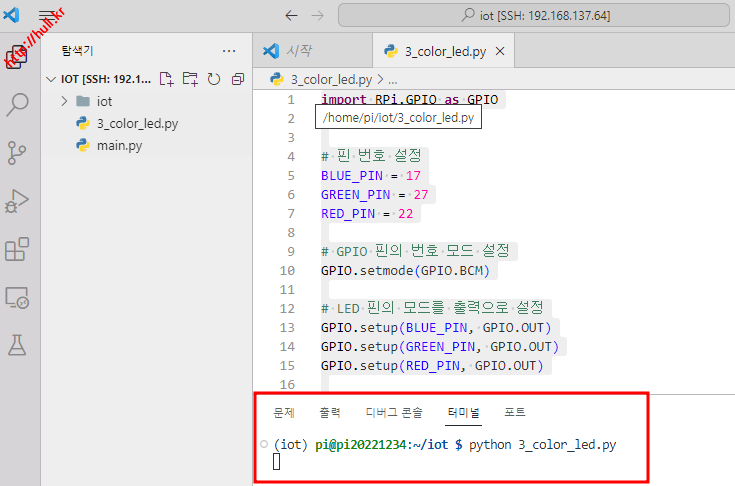This screenshot has width=735, height=486.
Task: Refresh the explorer file tree
Action: click(213, 78)
